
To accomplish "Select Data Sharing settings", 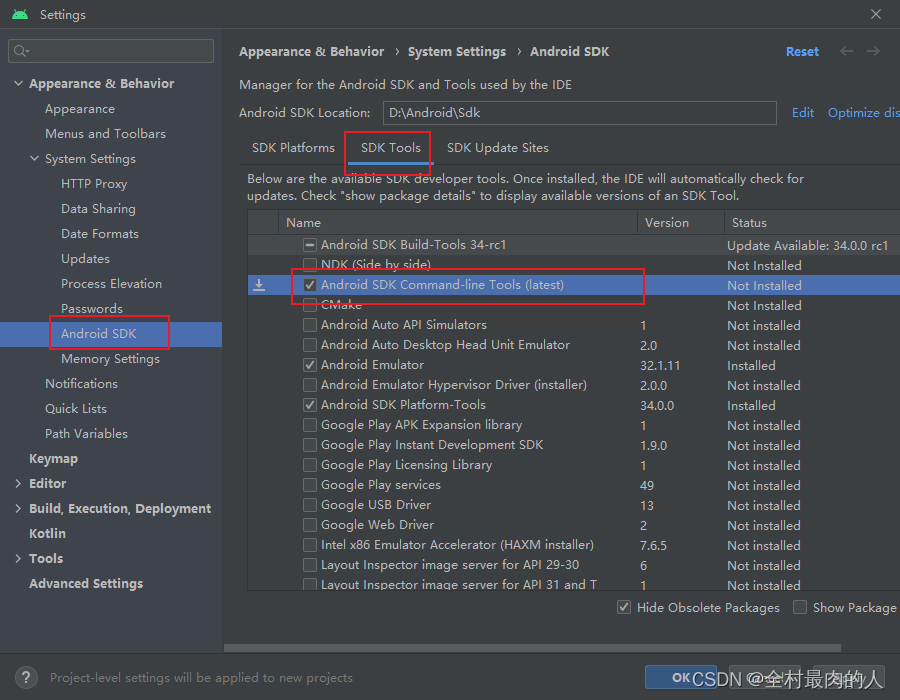I will click(x=98, y=209).
